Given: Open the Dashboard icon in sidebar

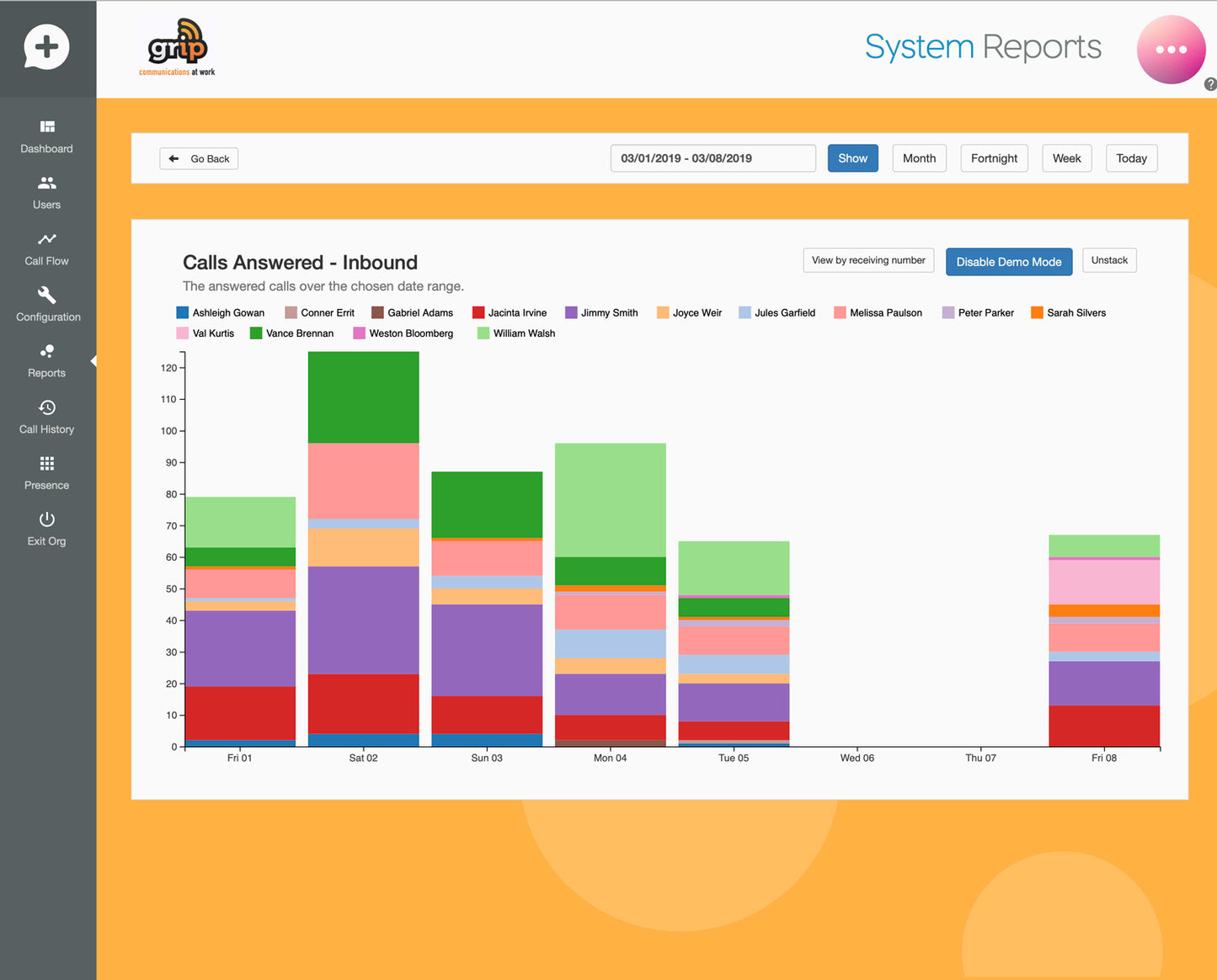Looking at the screenshot, I should tap(47, 126).
